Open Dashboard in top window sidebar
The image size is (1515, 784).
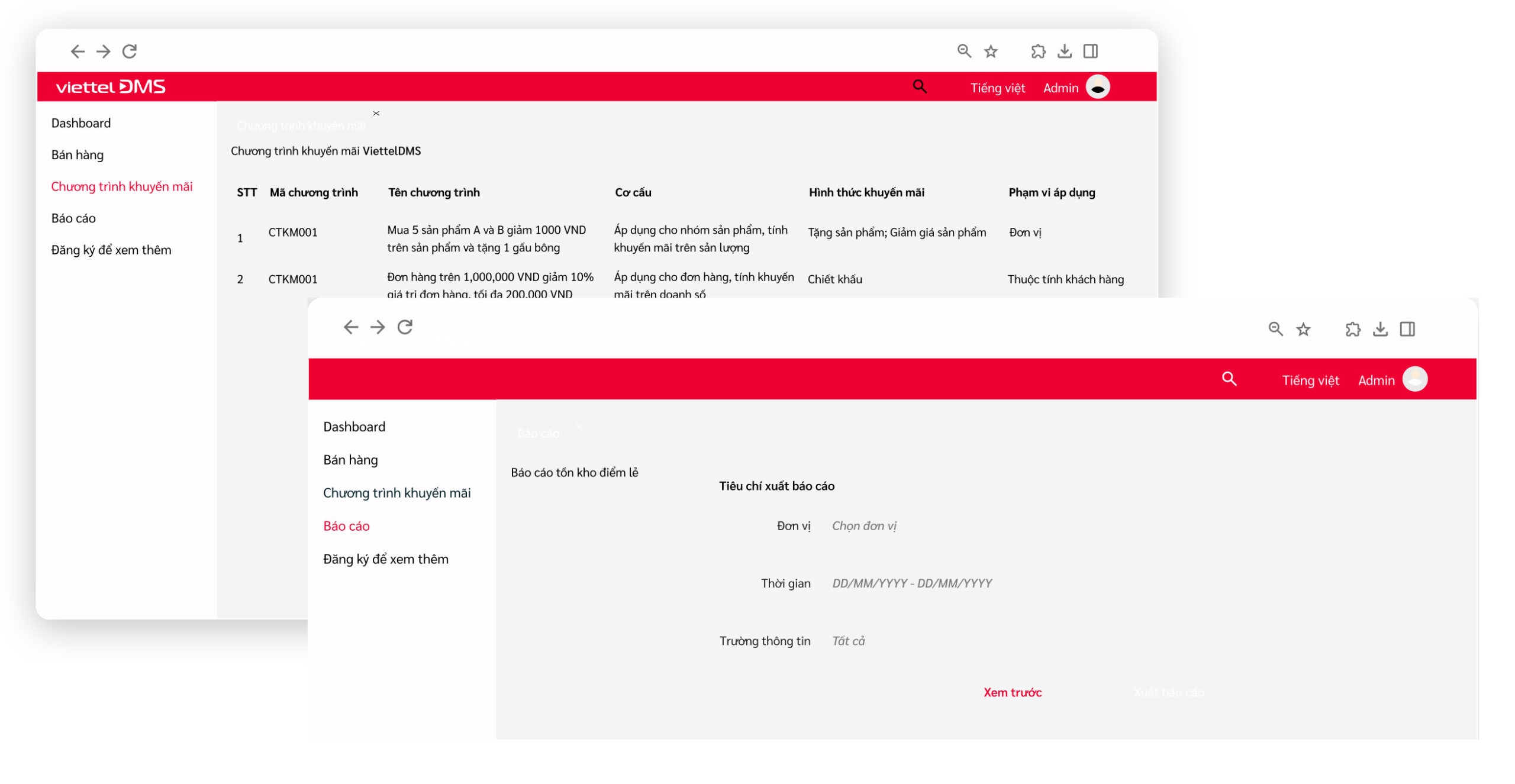pos(81,123)
